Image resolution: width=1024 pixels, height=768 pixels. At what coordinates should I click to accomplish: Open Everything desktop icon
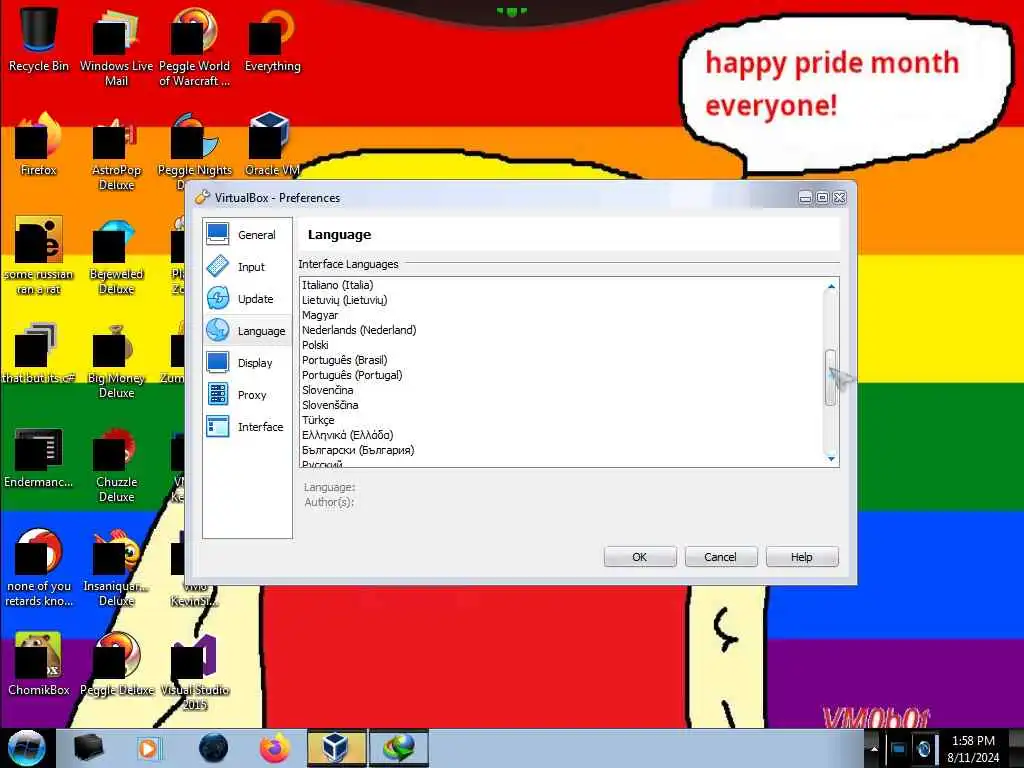tap(272, 40)
